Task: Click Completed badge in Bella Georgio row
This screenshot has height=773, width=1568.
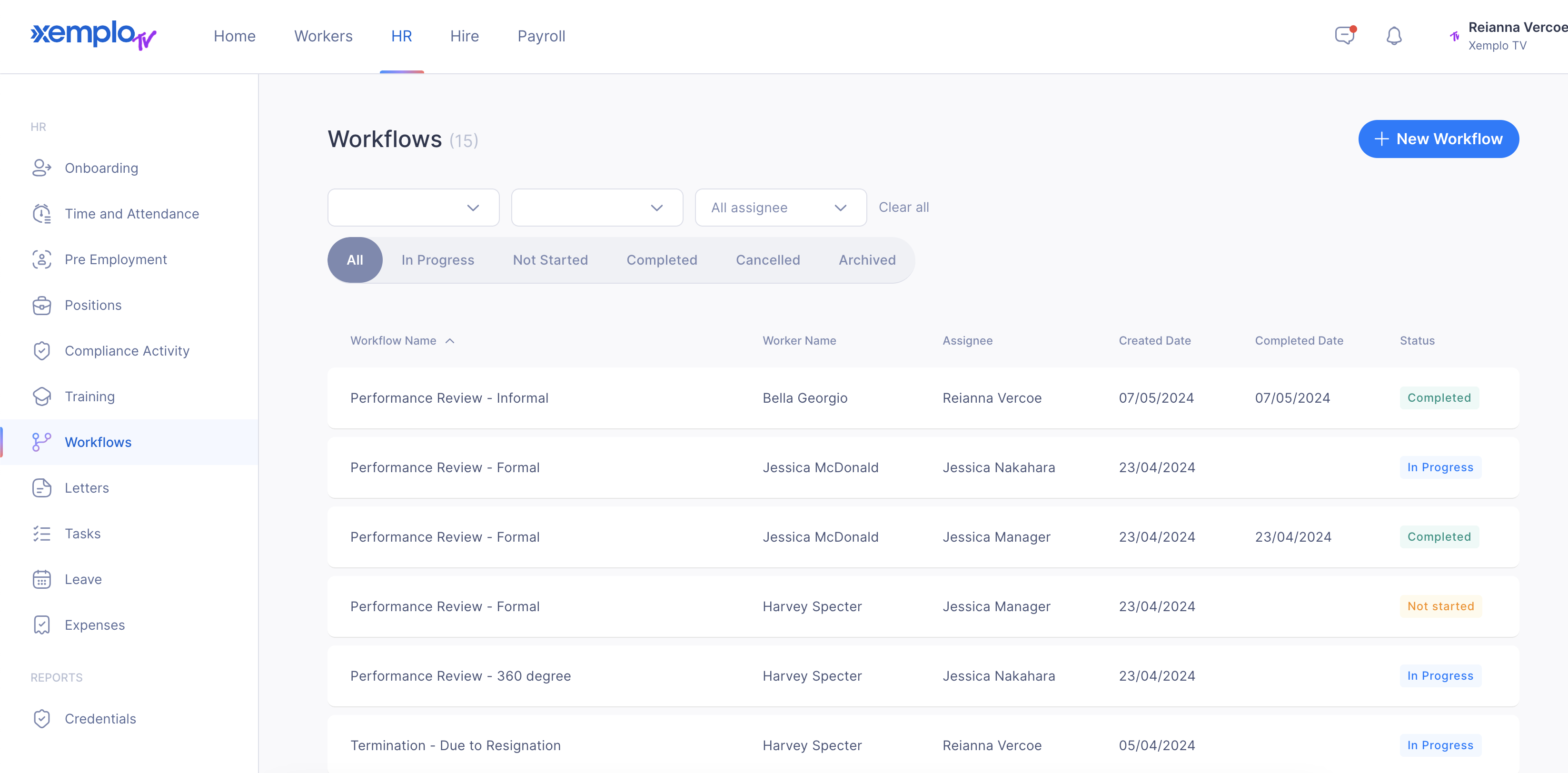Action: 1439,397
